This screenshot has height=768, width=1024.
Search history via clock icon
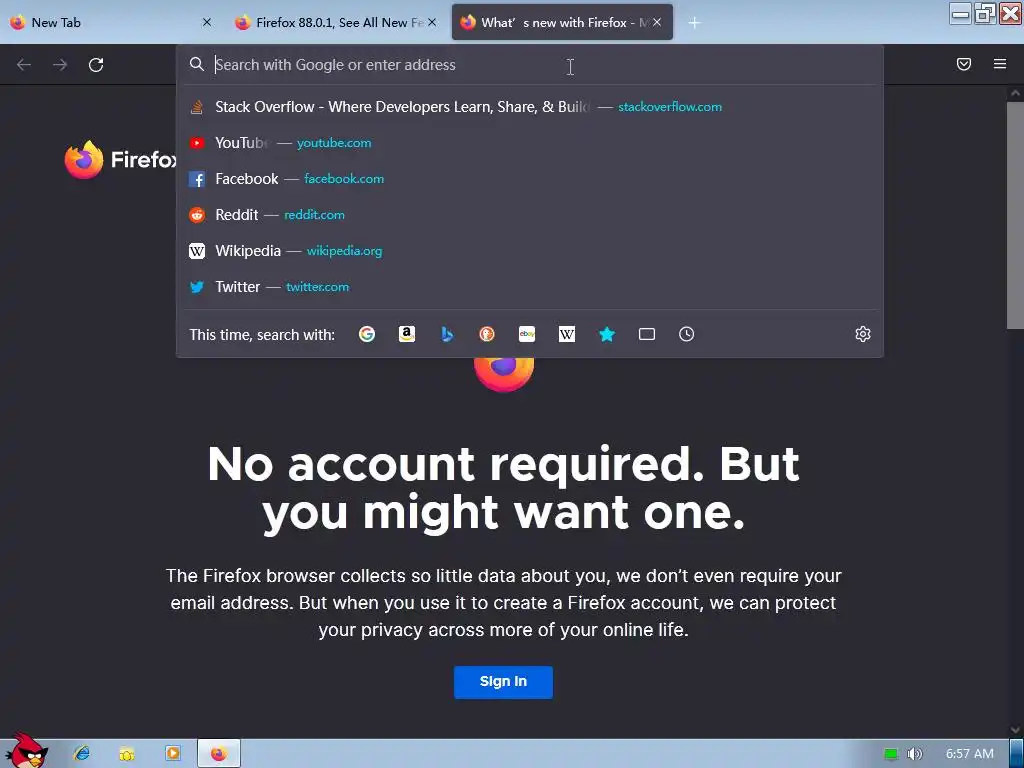coord(686,334)
